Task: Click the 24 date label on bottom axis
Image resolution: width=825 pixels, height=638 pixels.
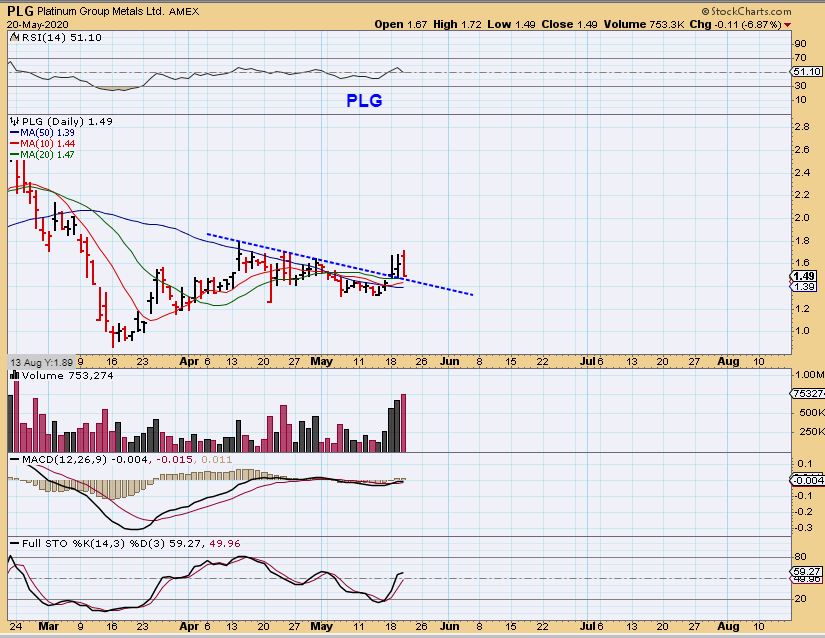Action: point(15,626)
